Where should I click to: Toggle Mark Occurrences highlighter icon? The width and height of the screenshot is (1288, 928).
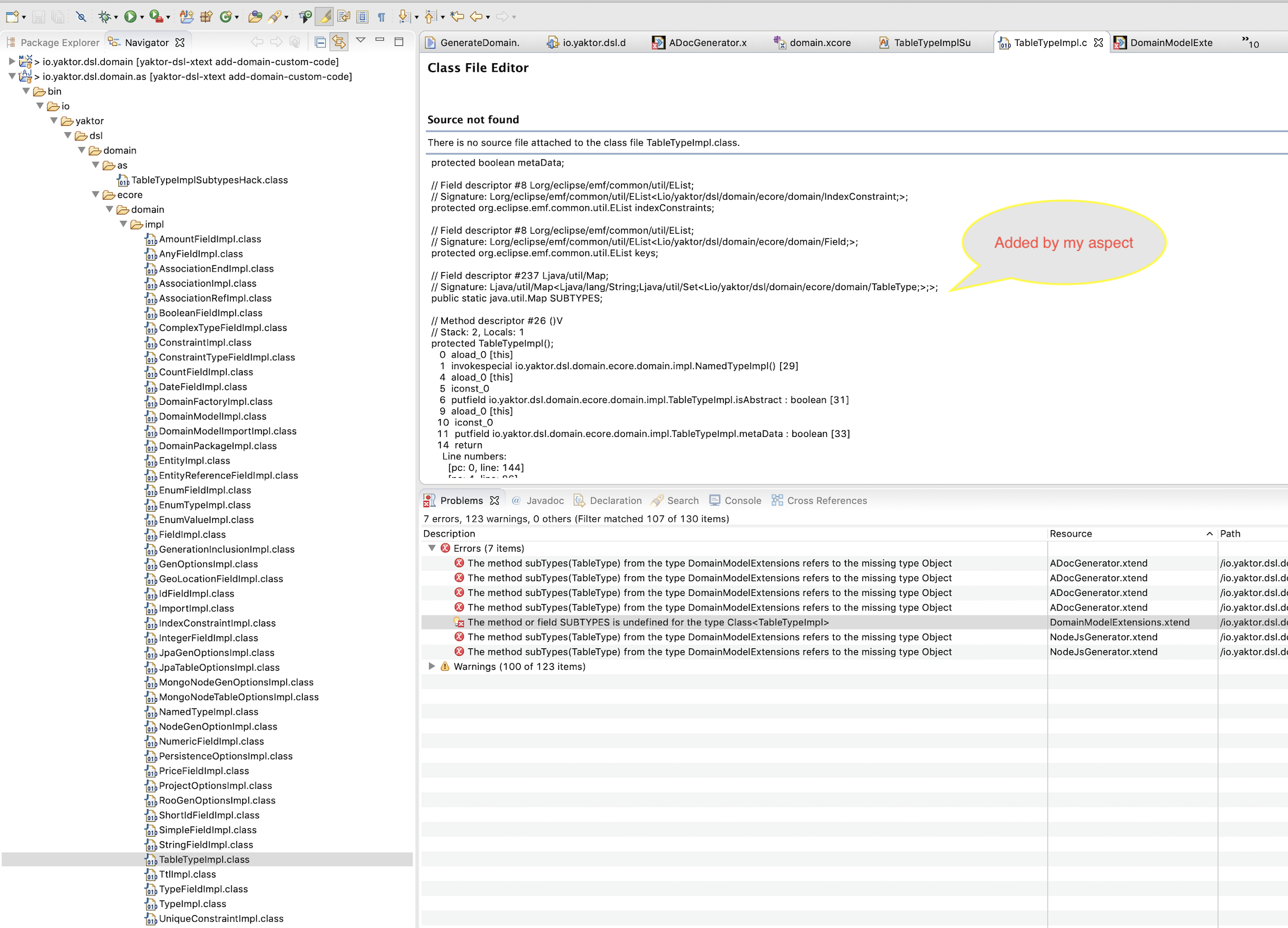325,17
